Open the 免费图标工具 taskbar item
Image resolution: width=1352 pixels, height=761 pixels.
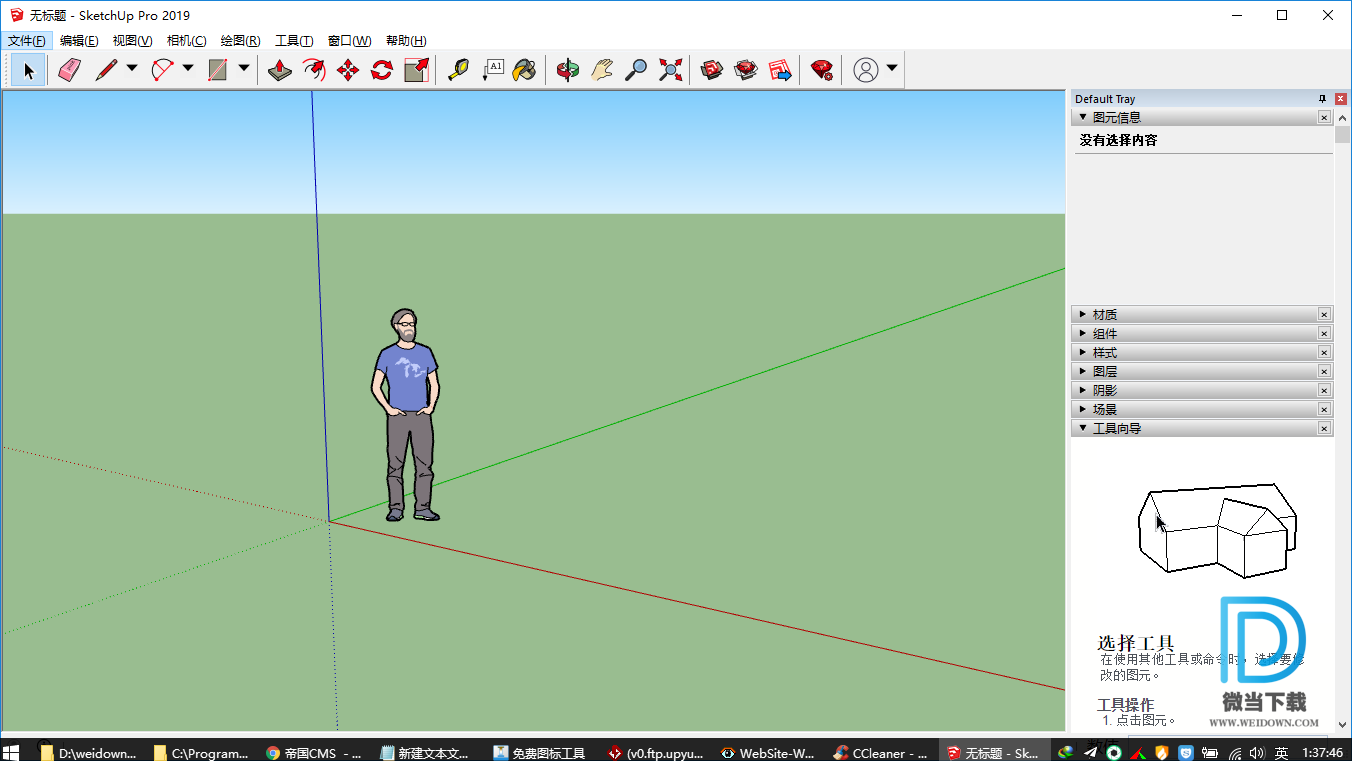pyautogui.click(x=541, y=753)
